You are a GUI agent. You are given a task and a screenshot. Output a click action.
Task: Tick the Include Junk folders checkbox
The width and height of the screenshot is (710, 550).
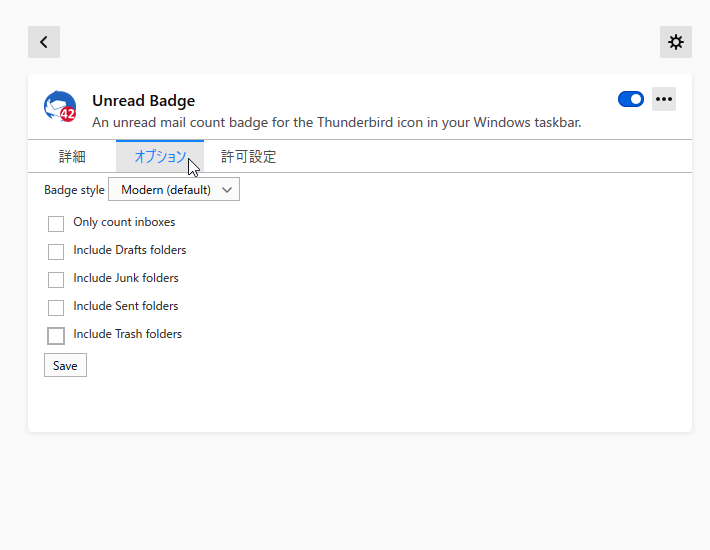(56, 280)
